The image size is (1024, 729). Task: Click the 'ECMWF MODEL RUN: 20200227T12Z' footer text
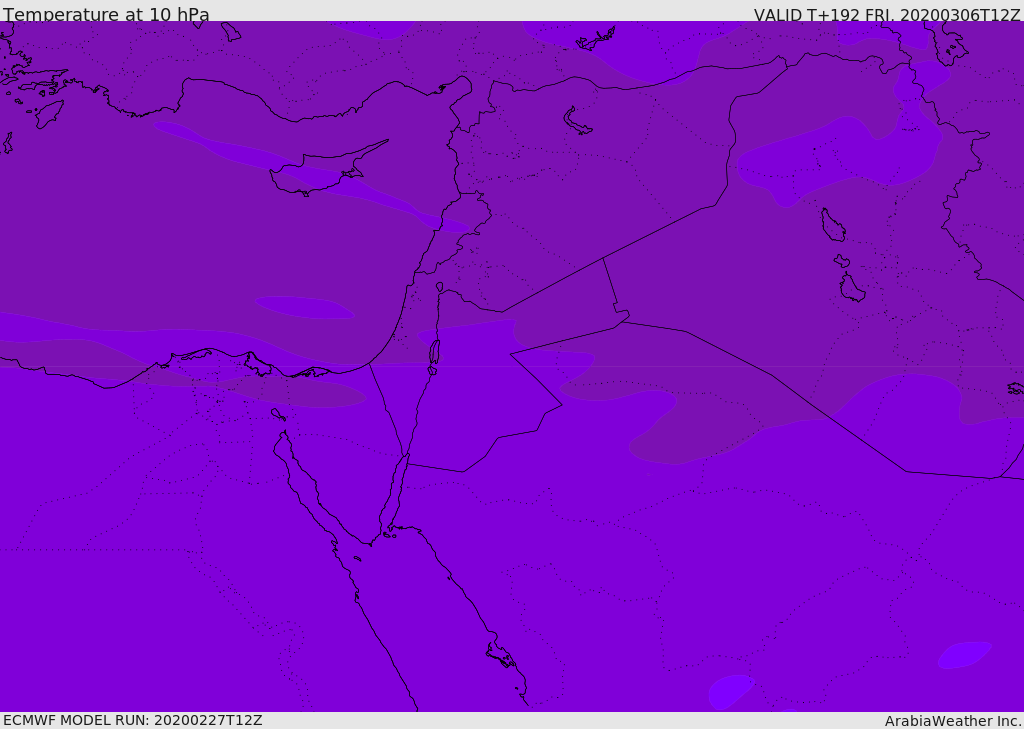(x=133, y=721)
